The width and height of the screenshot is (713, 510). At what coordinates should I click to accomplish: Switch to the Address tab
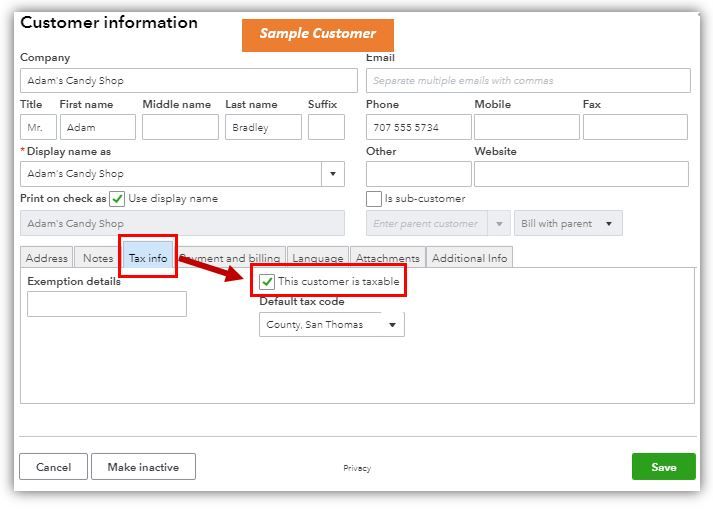46,258
